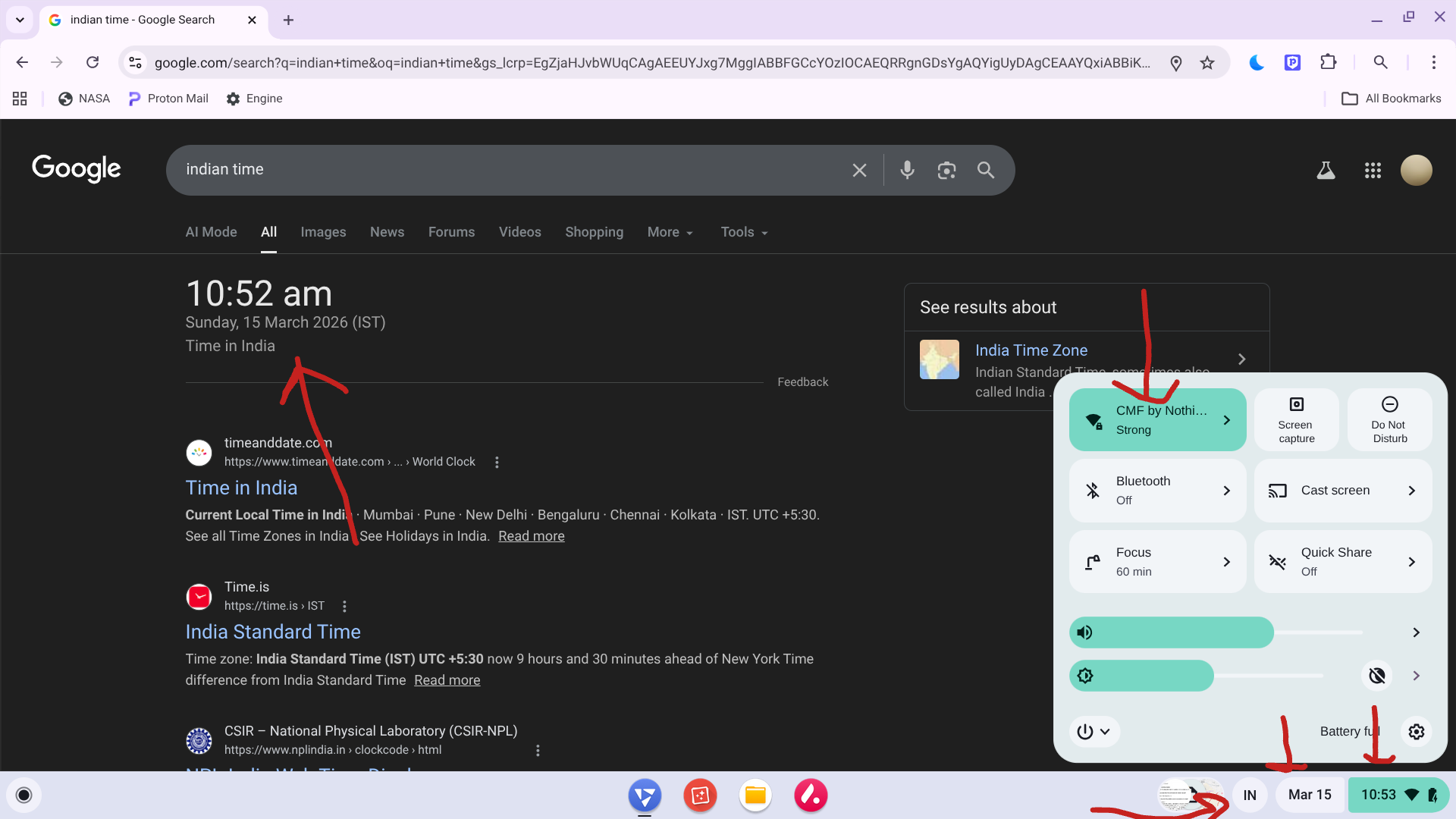Switch to the News tab
The image size is (1456, 819).
coord(387,232)
